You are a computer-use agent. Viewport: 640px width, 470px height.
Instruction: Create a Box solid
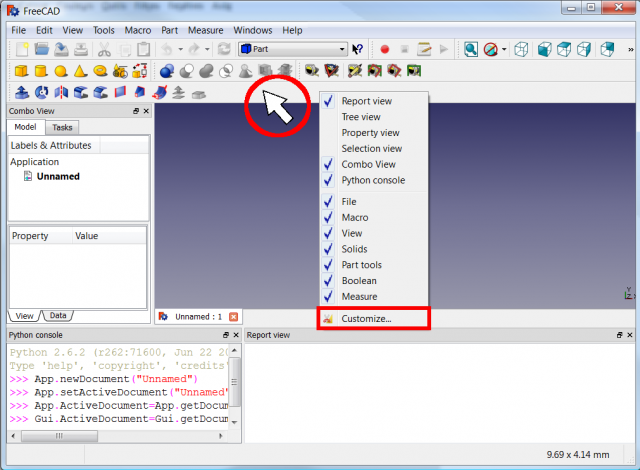coord(21,71)
